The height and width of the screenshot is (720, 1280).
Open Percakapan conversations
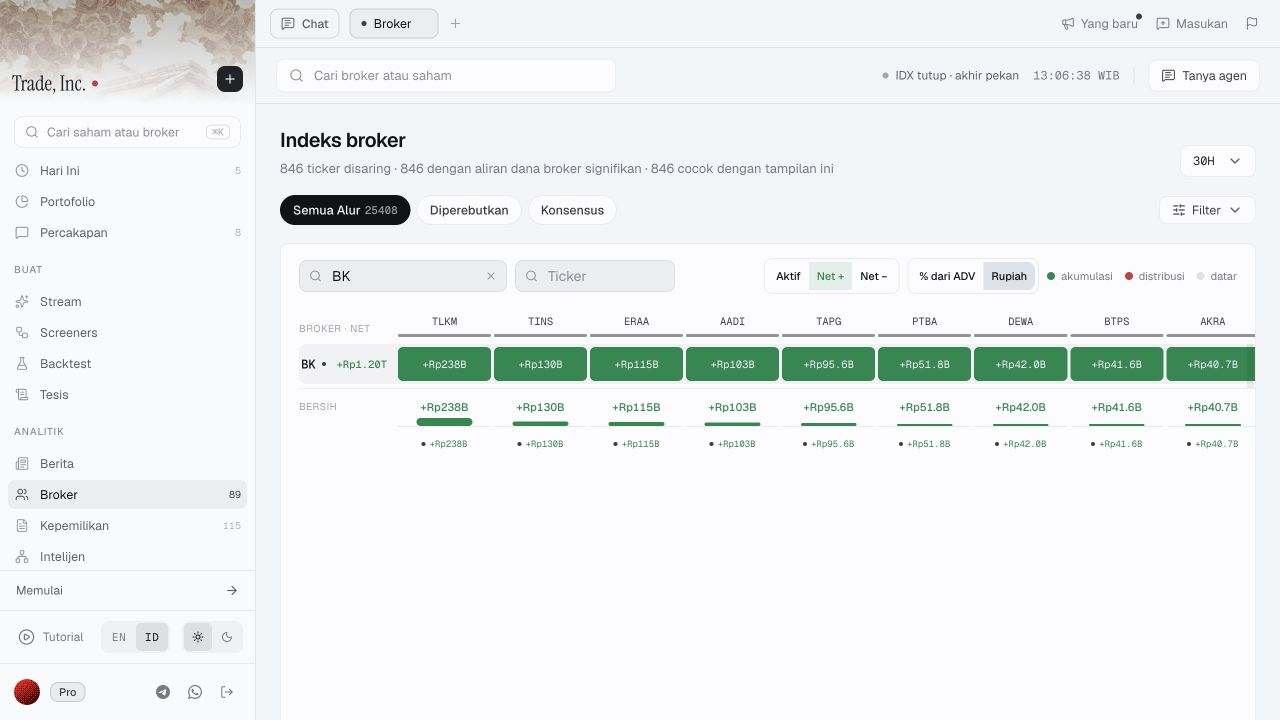tap(128, 233)
